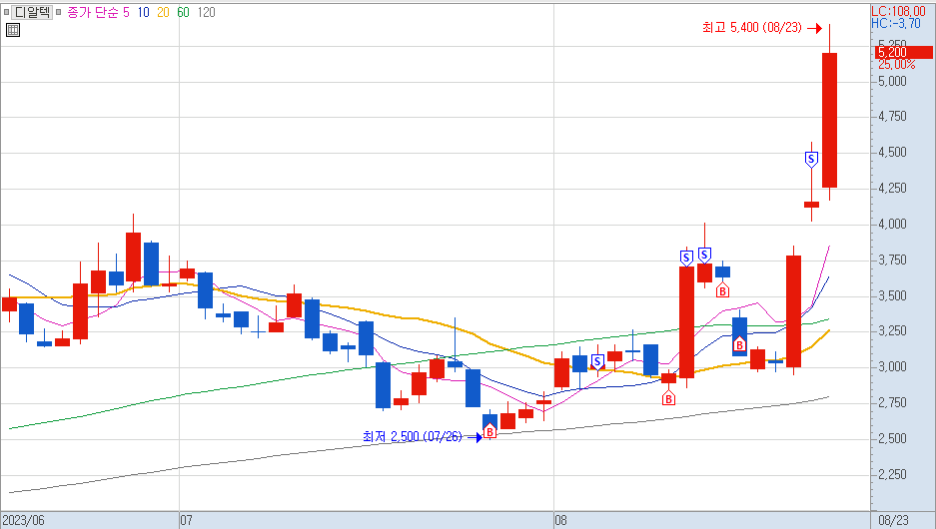The height and width of the screenshot is (529, 936).
Task: Click the 08 month axis label
Action: coord(561,521)
